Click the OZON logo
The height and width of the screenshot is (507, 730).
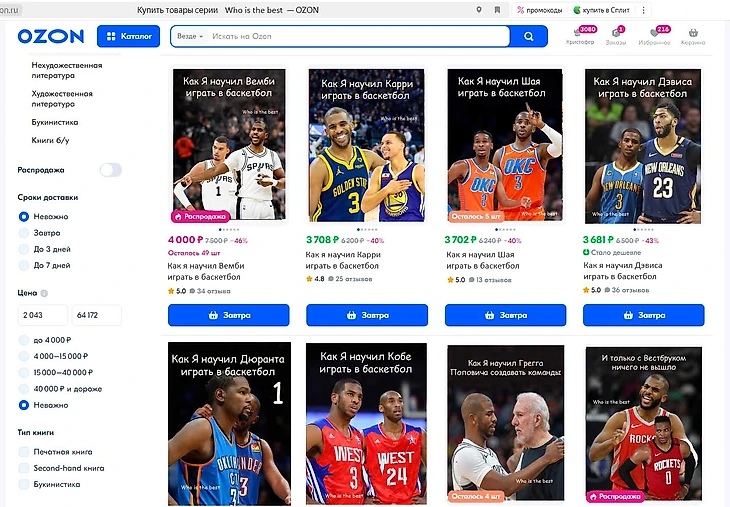[51, 36]
